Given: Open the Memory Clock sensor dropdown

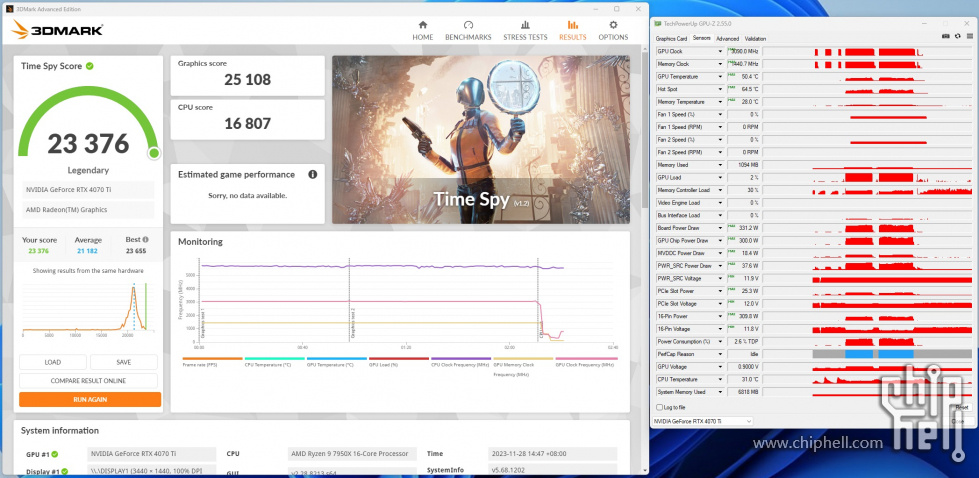Looking at the screenshot, I should tap(720, 64).
